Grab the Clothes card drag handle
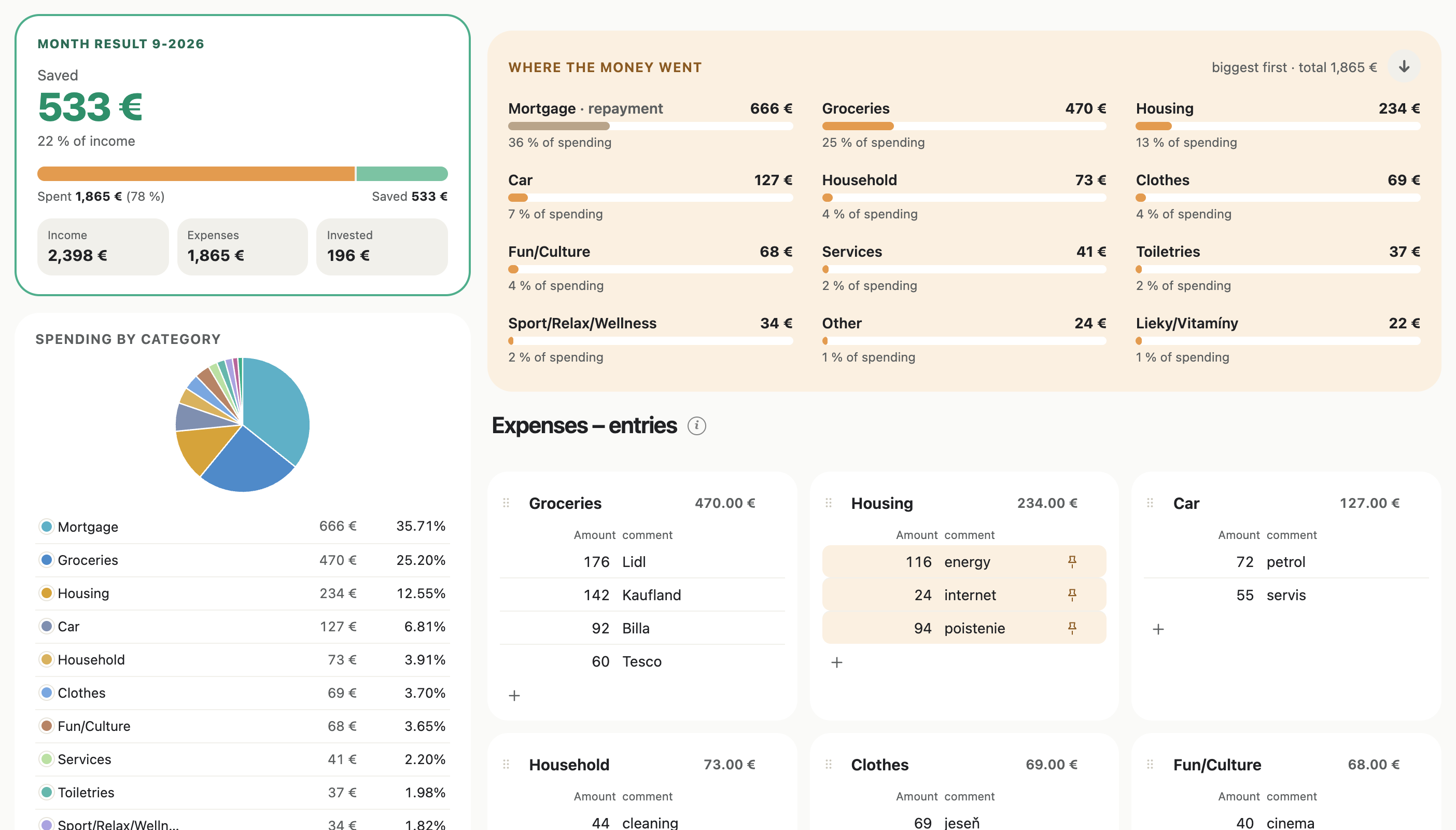Image resolution: width=1456 pixels, height=830 pixels. tap(828, 765)
